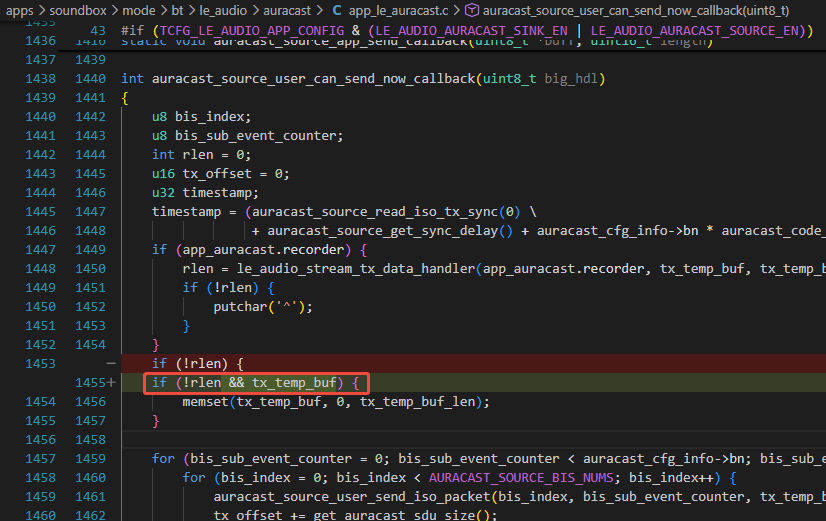
Task: Click the highlighted if (!rlen && tx_temp_buf) line
Action: pos(256,382)
